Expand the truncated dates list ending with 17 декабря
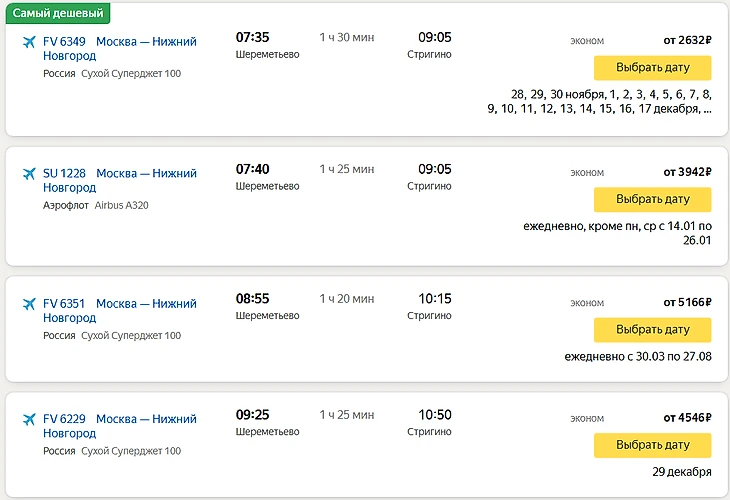 click(x=707, y=109)
